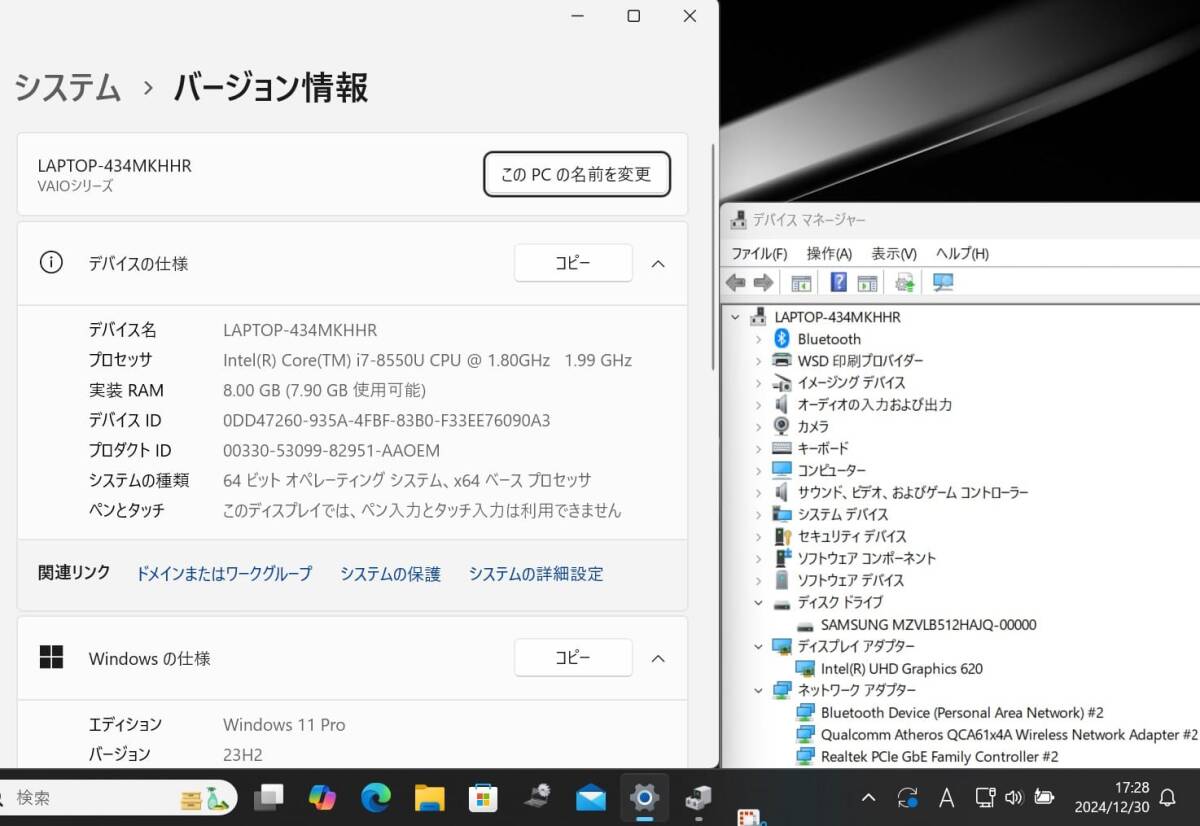
Task: Select Qualcomm Atheros QCA61x4A Wireless Network Adapter
Action: (x=1008, y=735)
